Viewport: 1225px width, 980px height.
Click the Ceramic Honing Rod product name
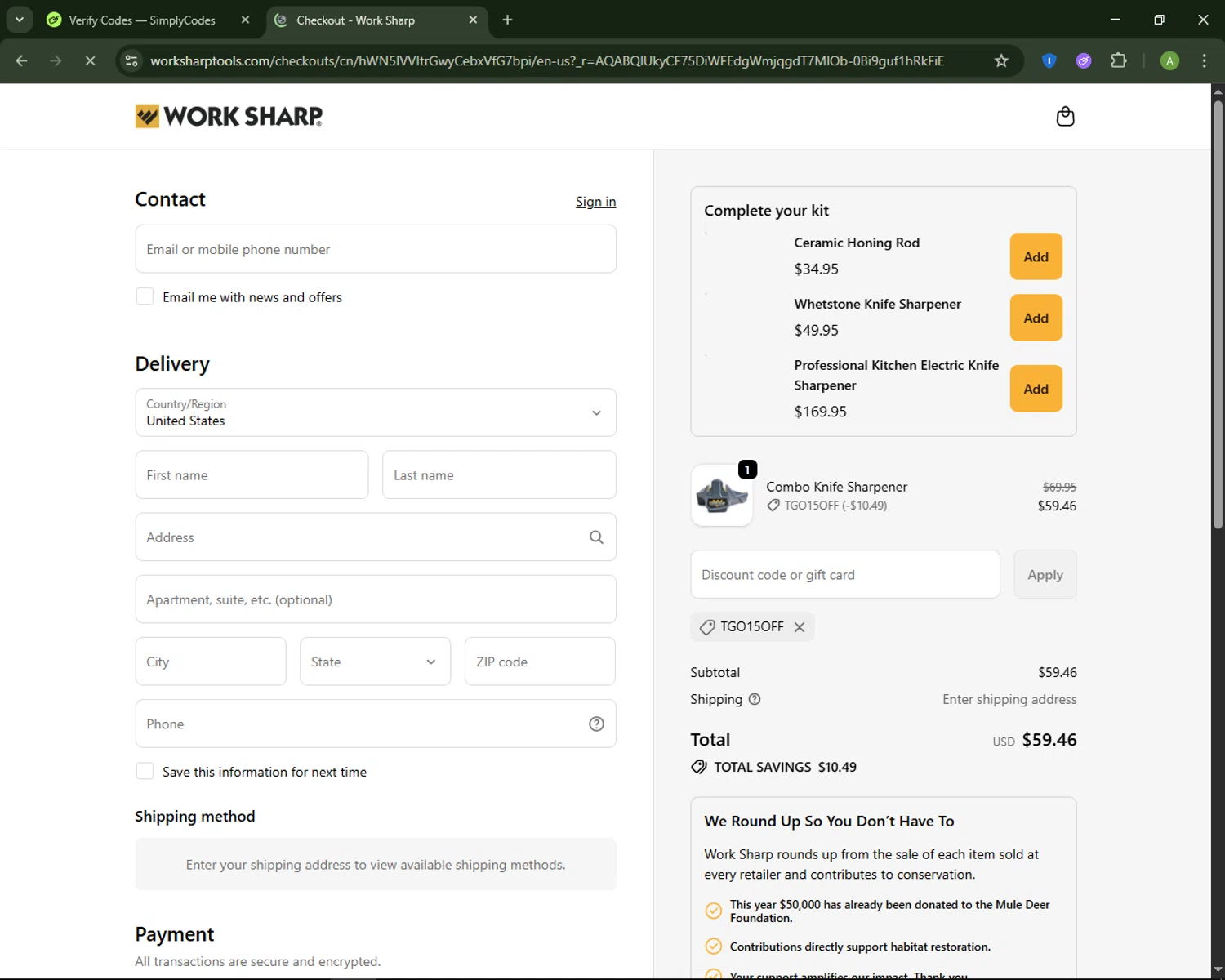tap(857, 243)
